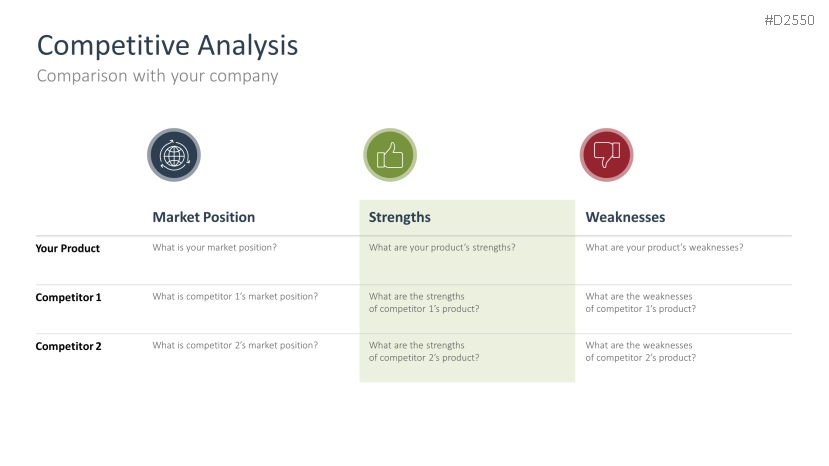Image resolution: width=829 pixels, height=466 pixels.
Task: Click strengths of competitor 1's product cell
Action: pyautogui.click(x=424, y=302)
